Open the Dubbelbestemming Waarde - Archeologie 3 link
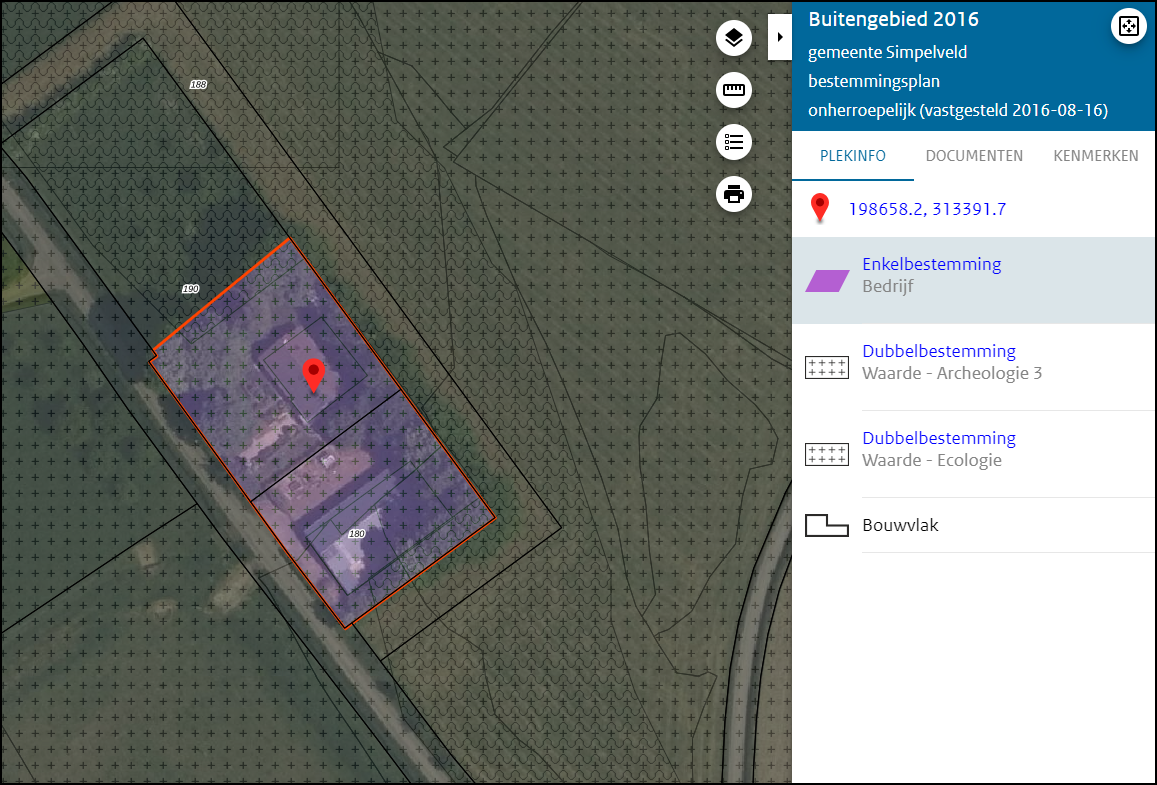The height and width of the screenshot is (785, 1157). 938,350
